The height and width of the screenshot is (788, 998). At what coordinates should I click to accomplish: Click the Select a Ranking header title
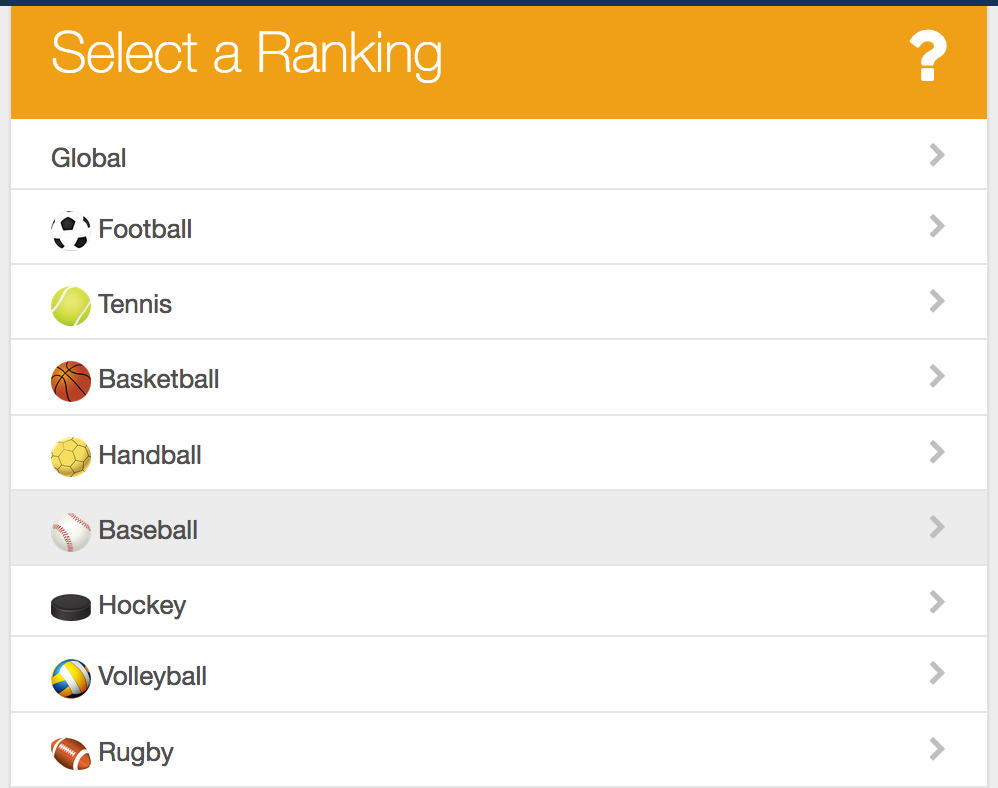(246, 55)
